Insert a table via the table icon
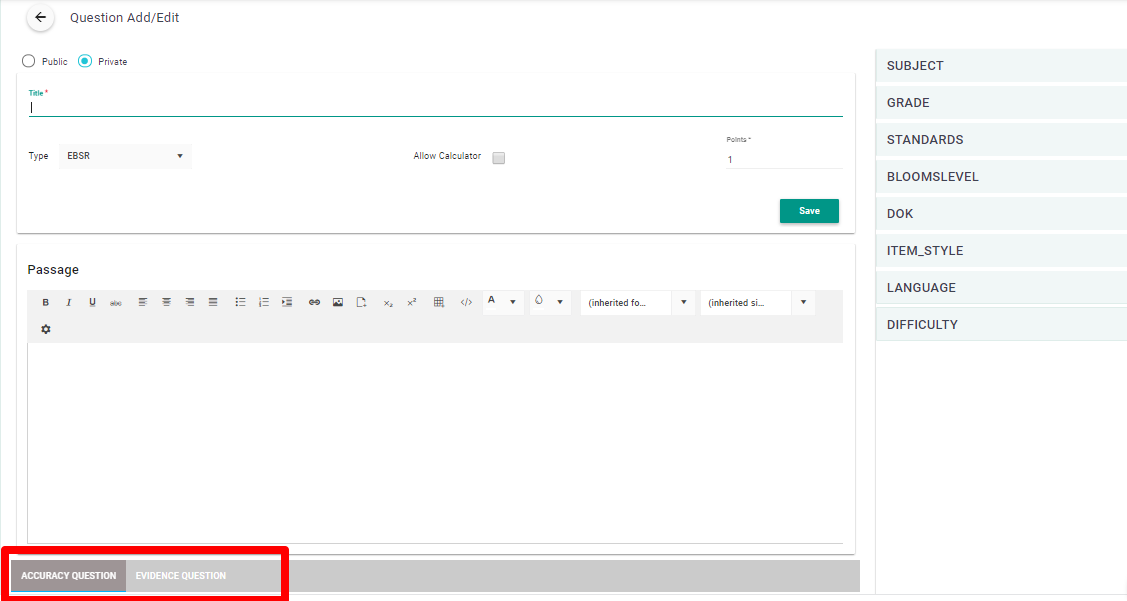 click(438, 302)
